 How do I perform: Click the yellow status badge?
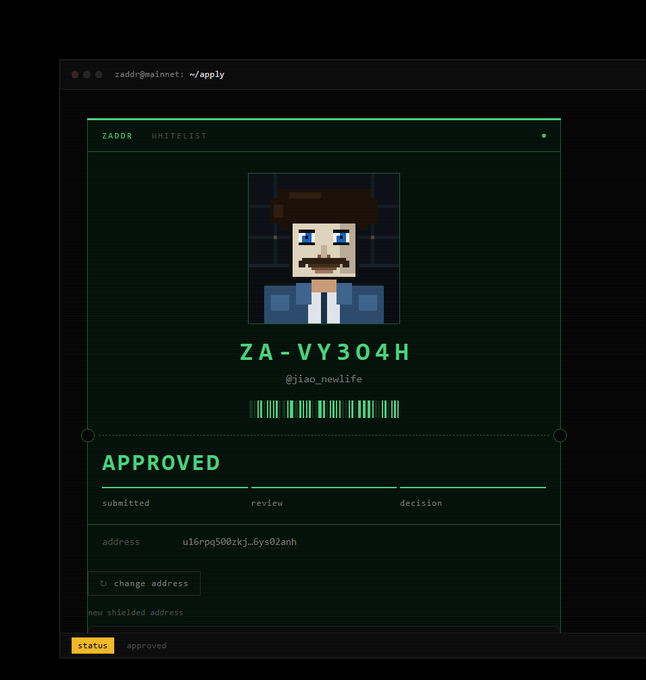click(93, 645)
